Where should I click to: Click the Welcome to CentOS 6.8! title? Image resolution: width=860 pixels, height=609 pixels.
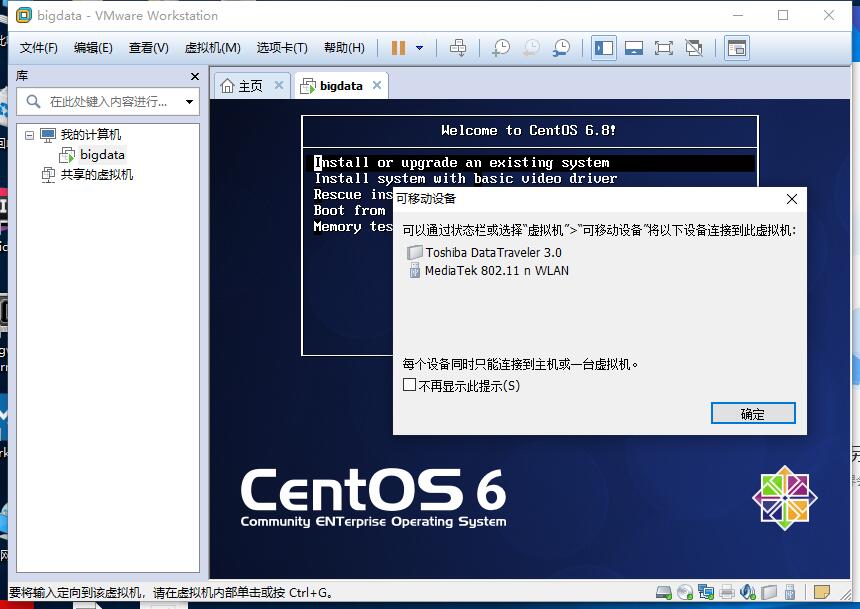tap(529, 131)
